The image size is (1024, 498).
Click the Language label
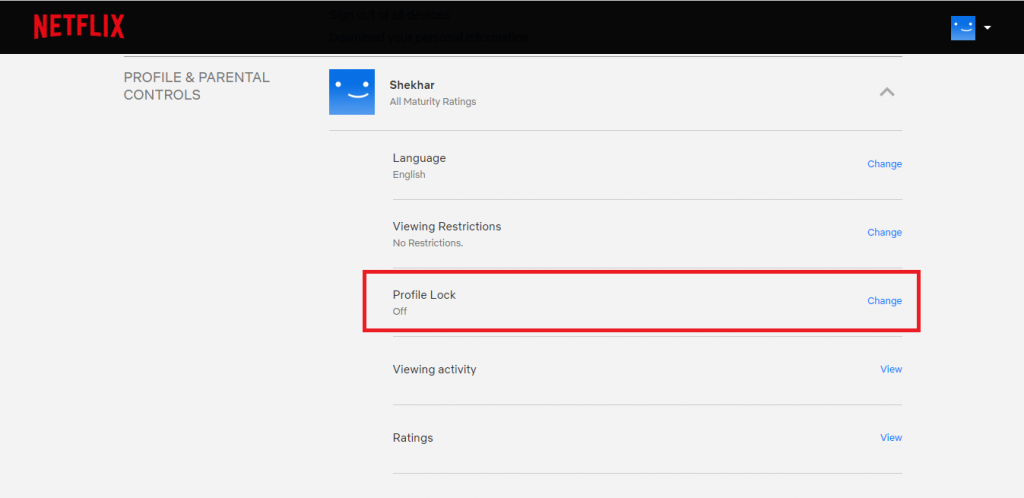(x=419, y=159)
